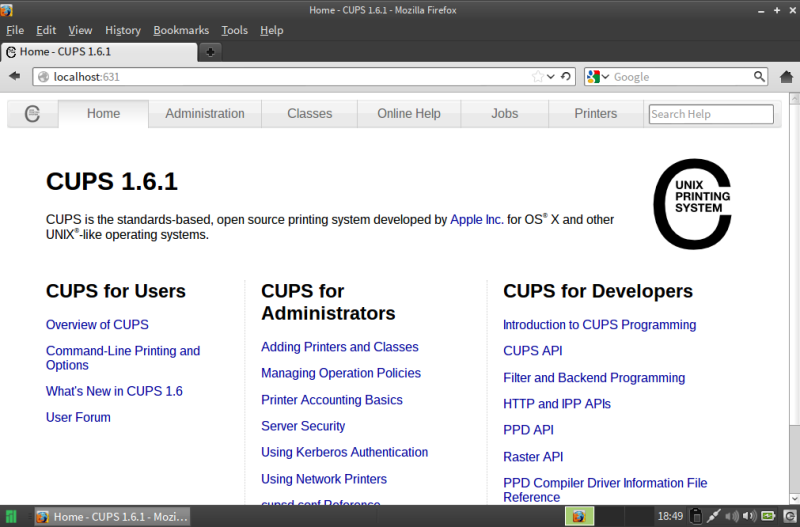The image size is (800, 527).
Task: Follow the Apple Inc. link
Action: pos(477,219)
